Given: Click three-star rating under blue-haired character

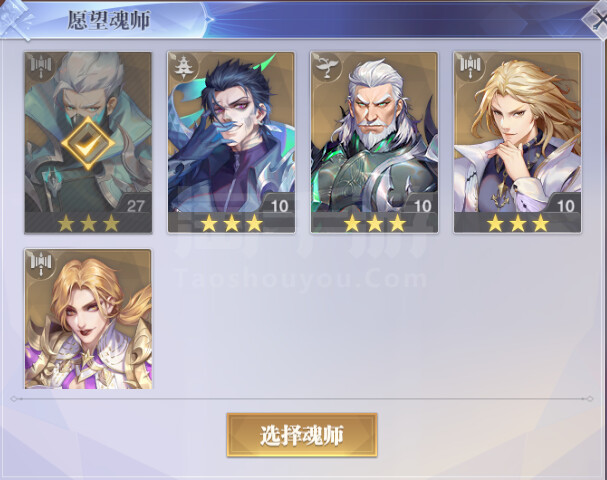Looking at the screenshot, I should tap(231, 223).
